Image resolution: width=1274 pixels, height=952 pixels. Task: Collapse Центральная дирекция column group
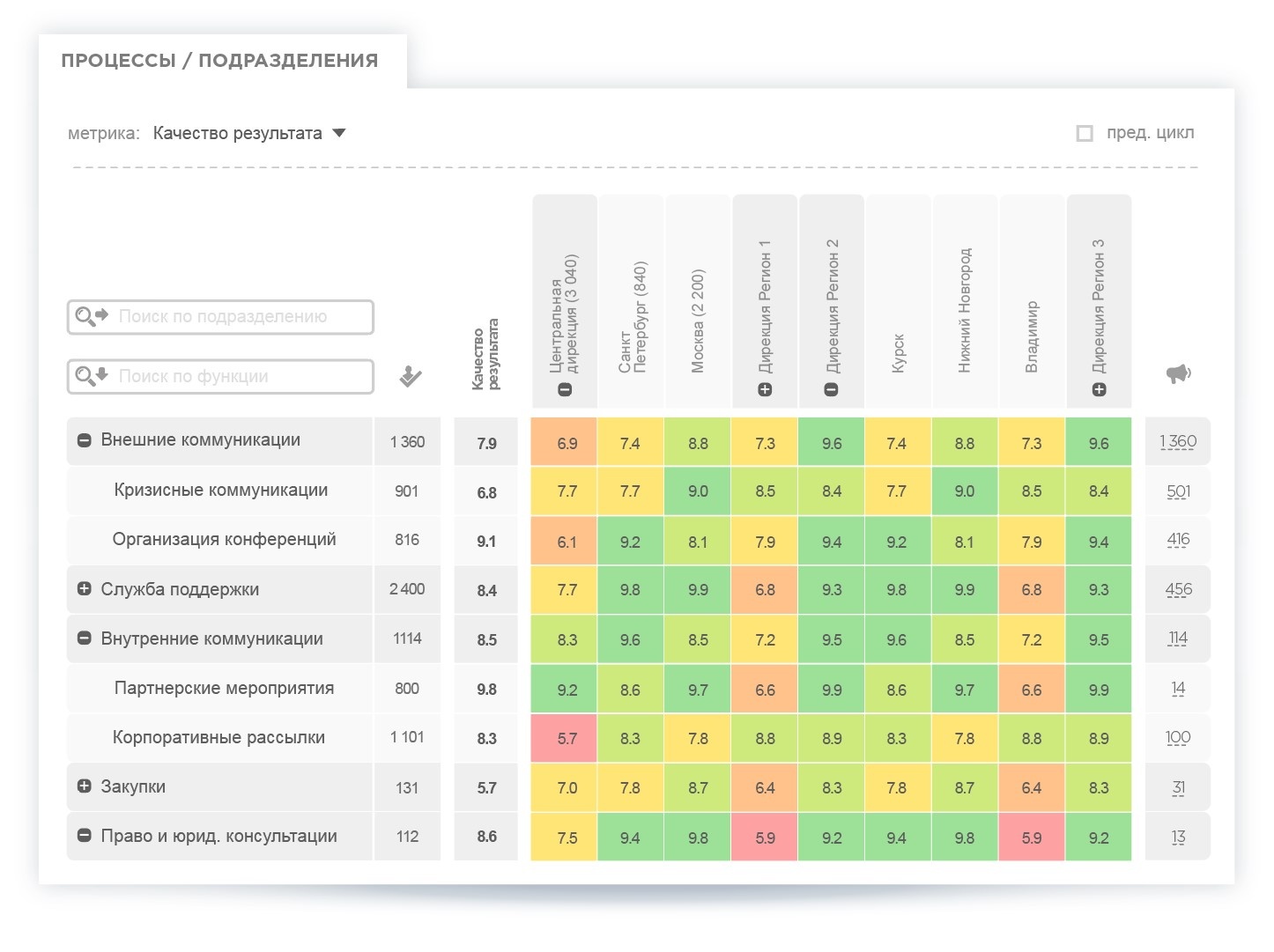(566, 389)
